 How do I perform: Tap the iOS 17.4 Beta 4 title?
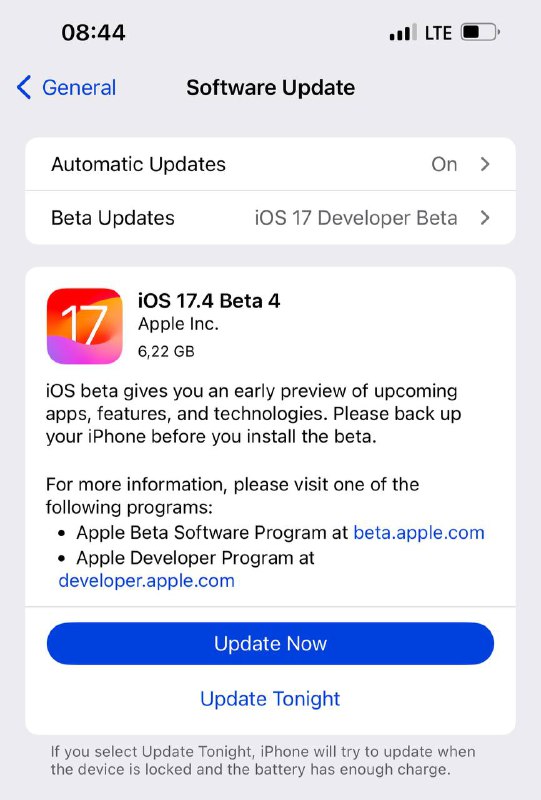[x=209, y=301]
